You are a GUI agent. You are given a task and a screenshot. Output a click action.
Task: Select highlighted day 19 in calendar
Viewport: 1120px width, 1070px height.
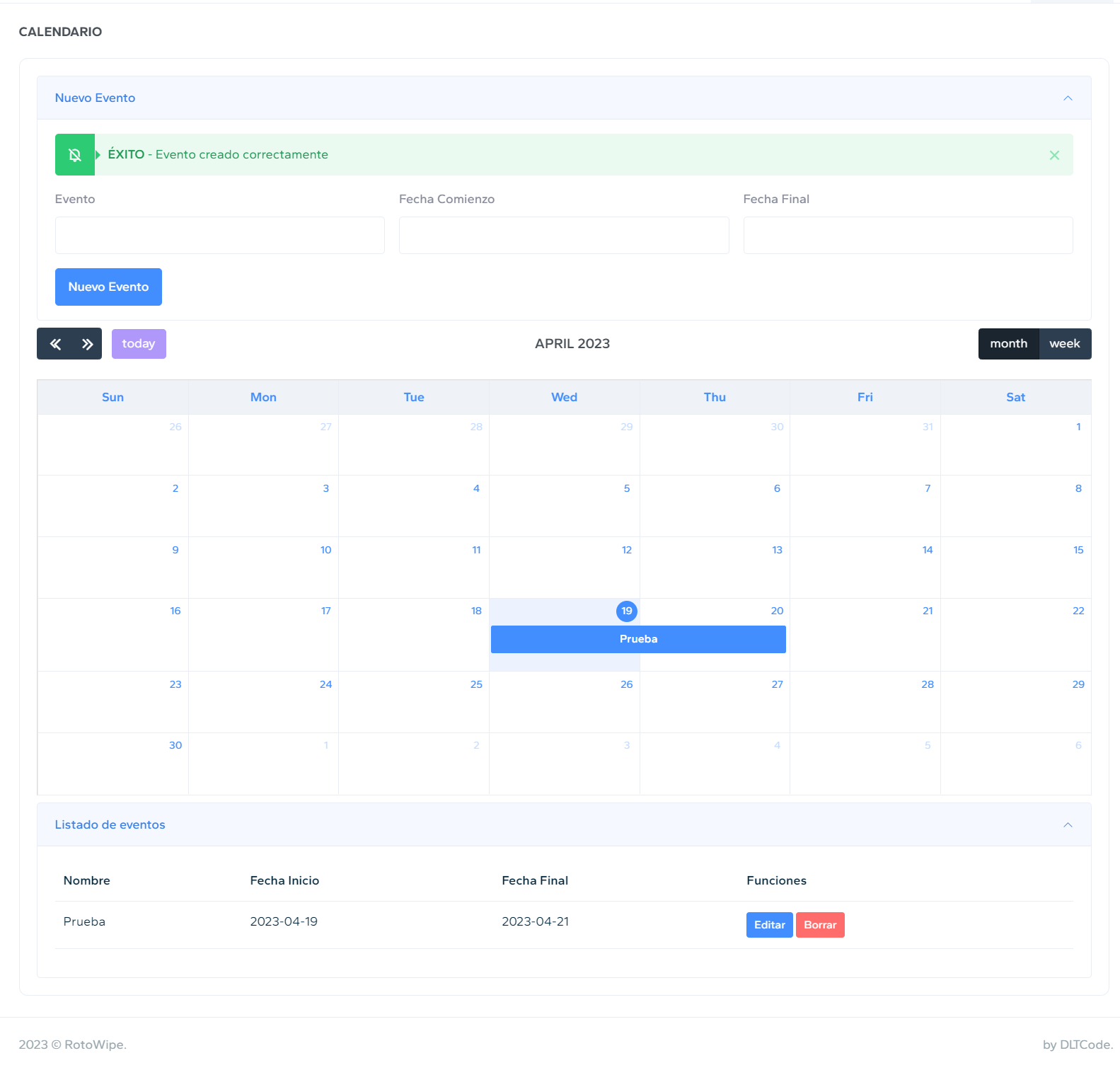626,611
